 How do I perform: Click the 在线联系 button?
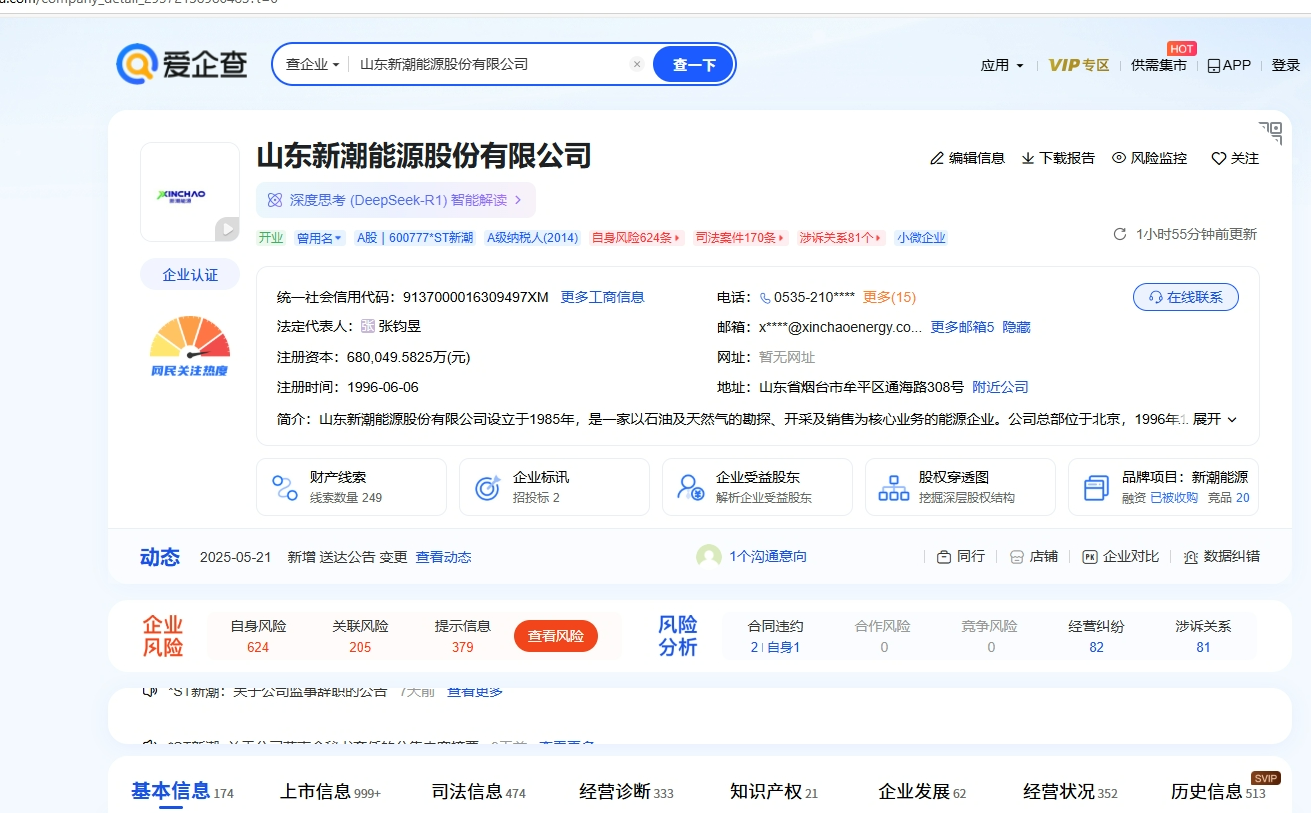tap(1186, 297)
